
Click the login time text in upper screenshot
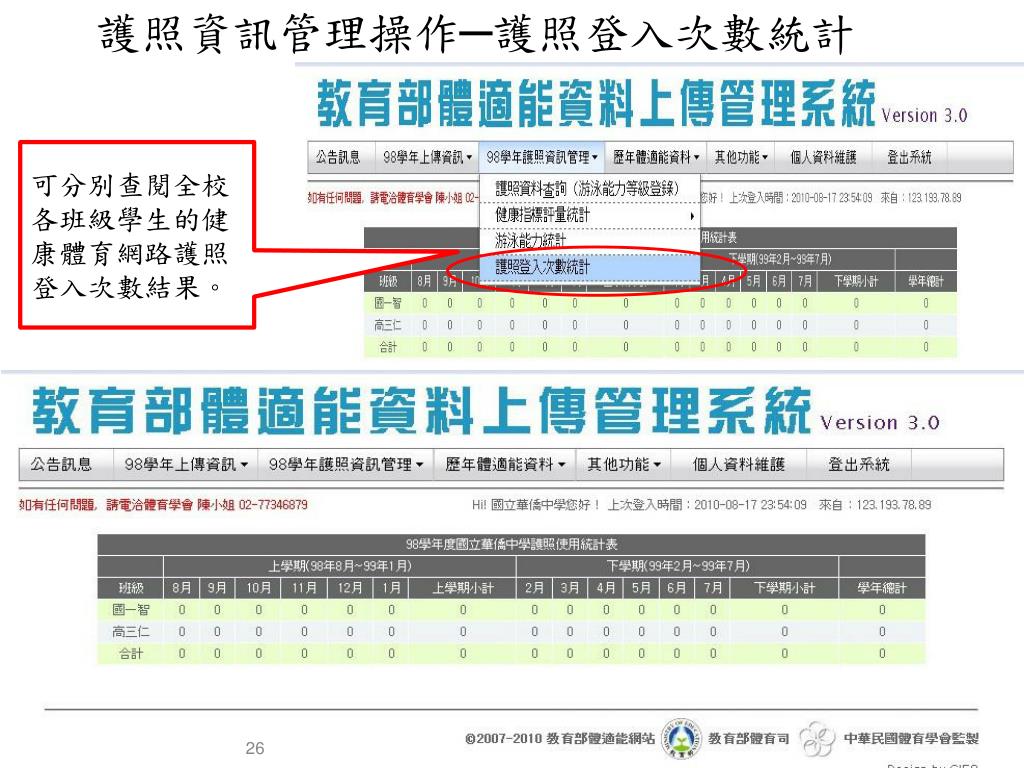coord(801,198)
